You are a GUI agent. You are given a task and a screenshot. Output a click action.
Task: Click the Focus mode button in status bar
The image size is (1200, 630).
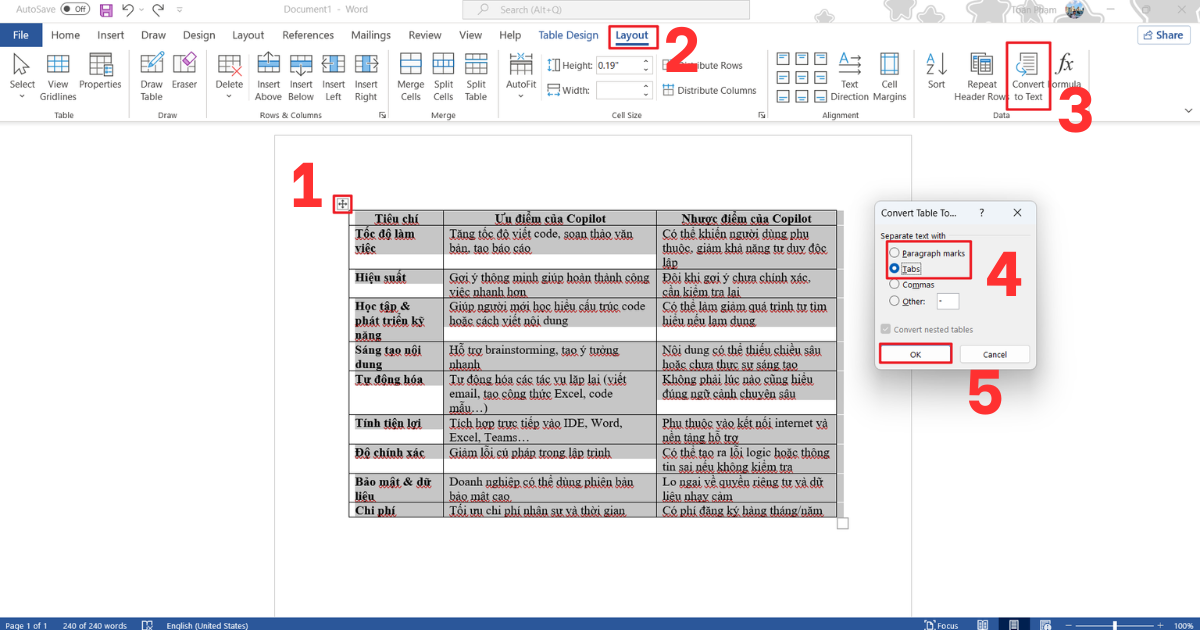pos(941,625)
